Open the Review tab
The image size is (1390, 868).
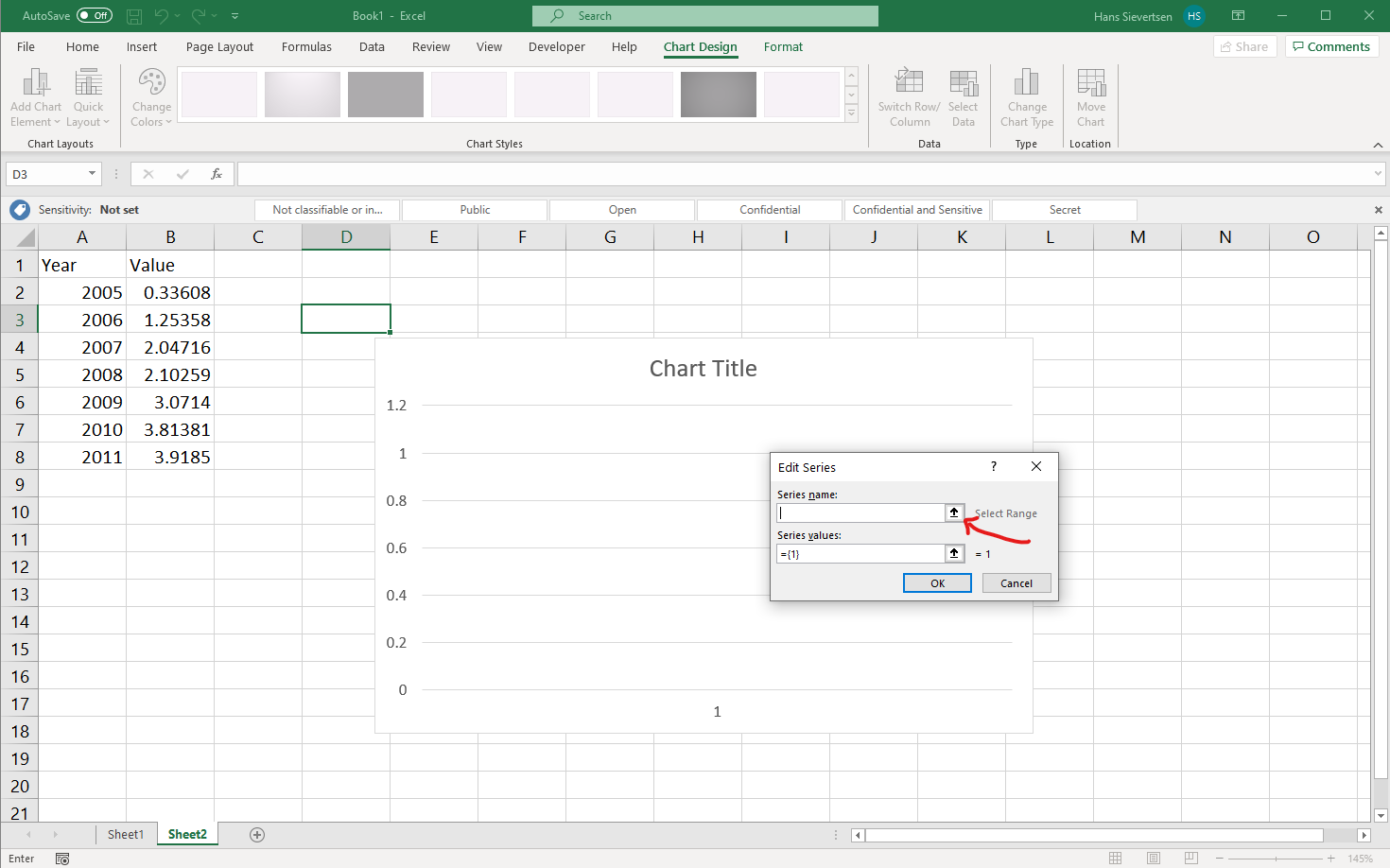click(431, 46)
